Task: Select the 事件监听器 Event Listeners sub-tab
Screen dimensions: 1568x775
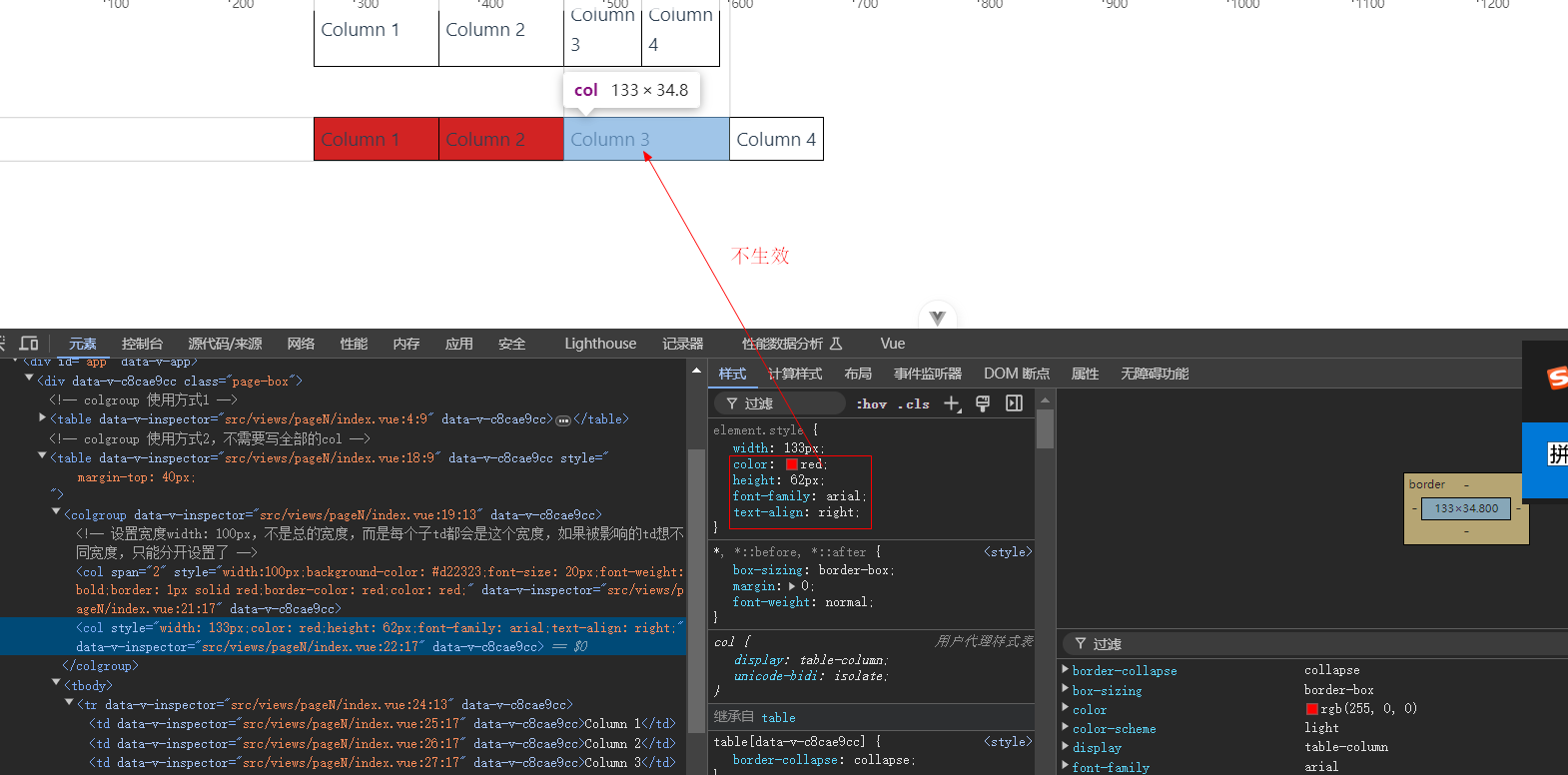Action: pyautogui.click(x=928, y=374)
